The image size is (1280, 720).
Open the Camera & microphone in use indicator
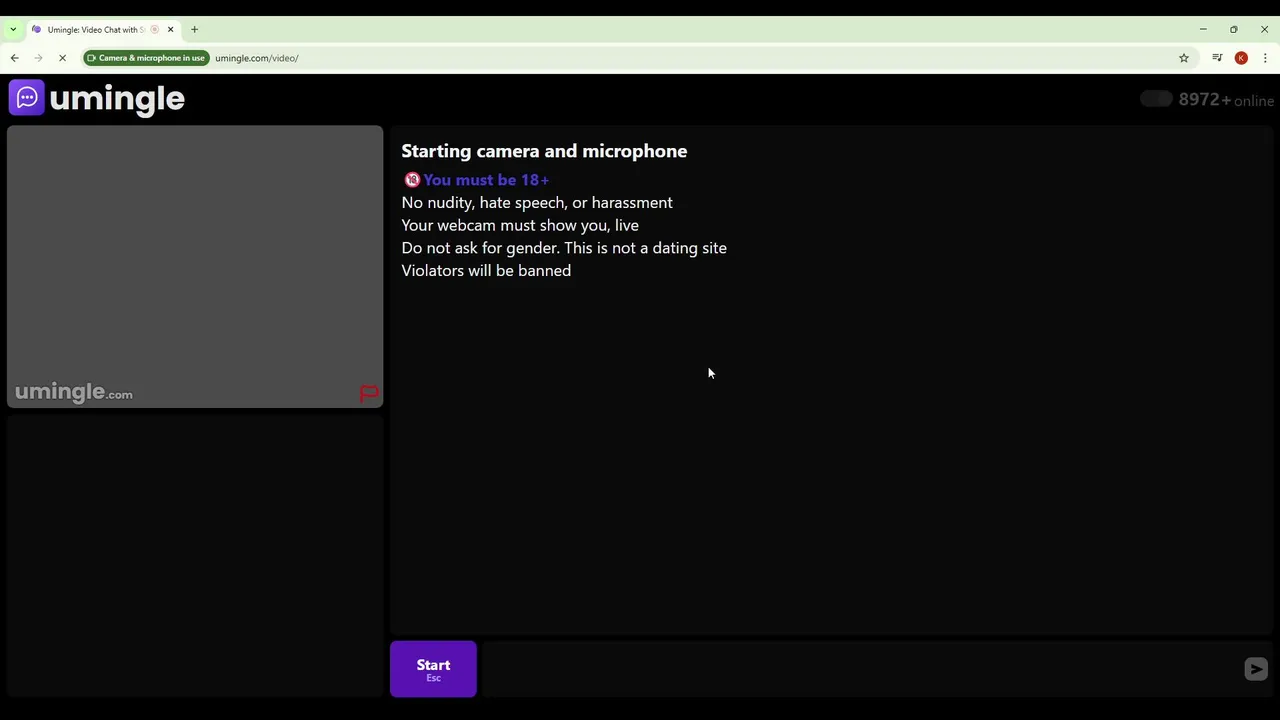(x=146, y=58)
